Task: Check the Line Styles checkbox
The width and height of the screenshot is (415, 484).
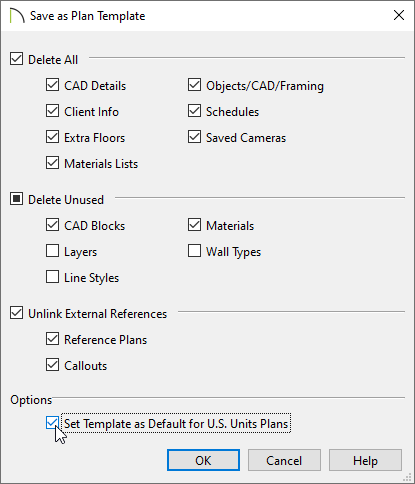Action: click(x=52, y=277)
